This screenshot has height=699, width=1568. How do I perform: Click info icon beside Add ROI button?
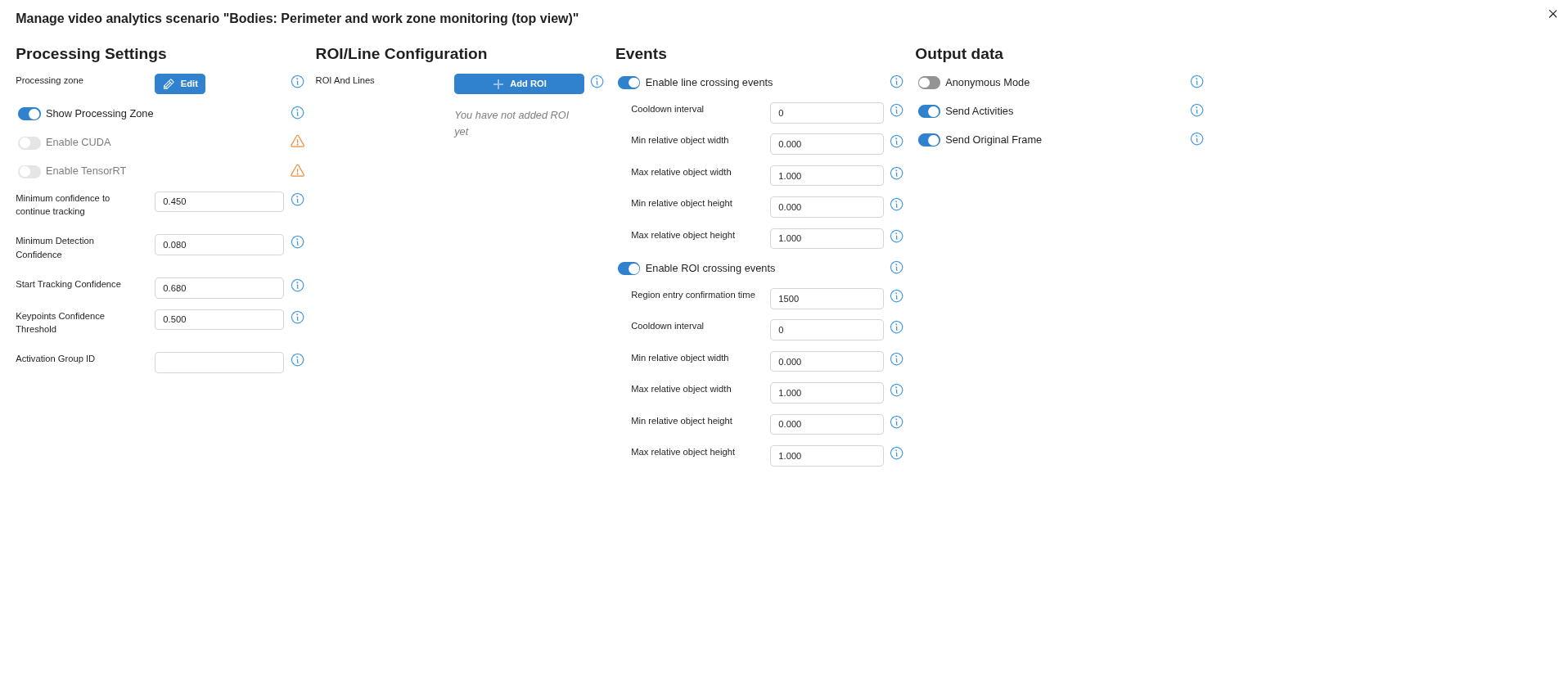tap(597, 82)
